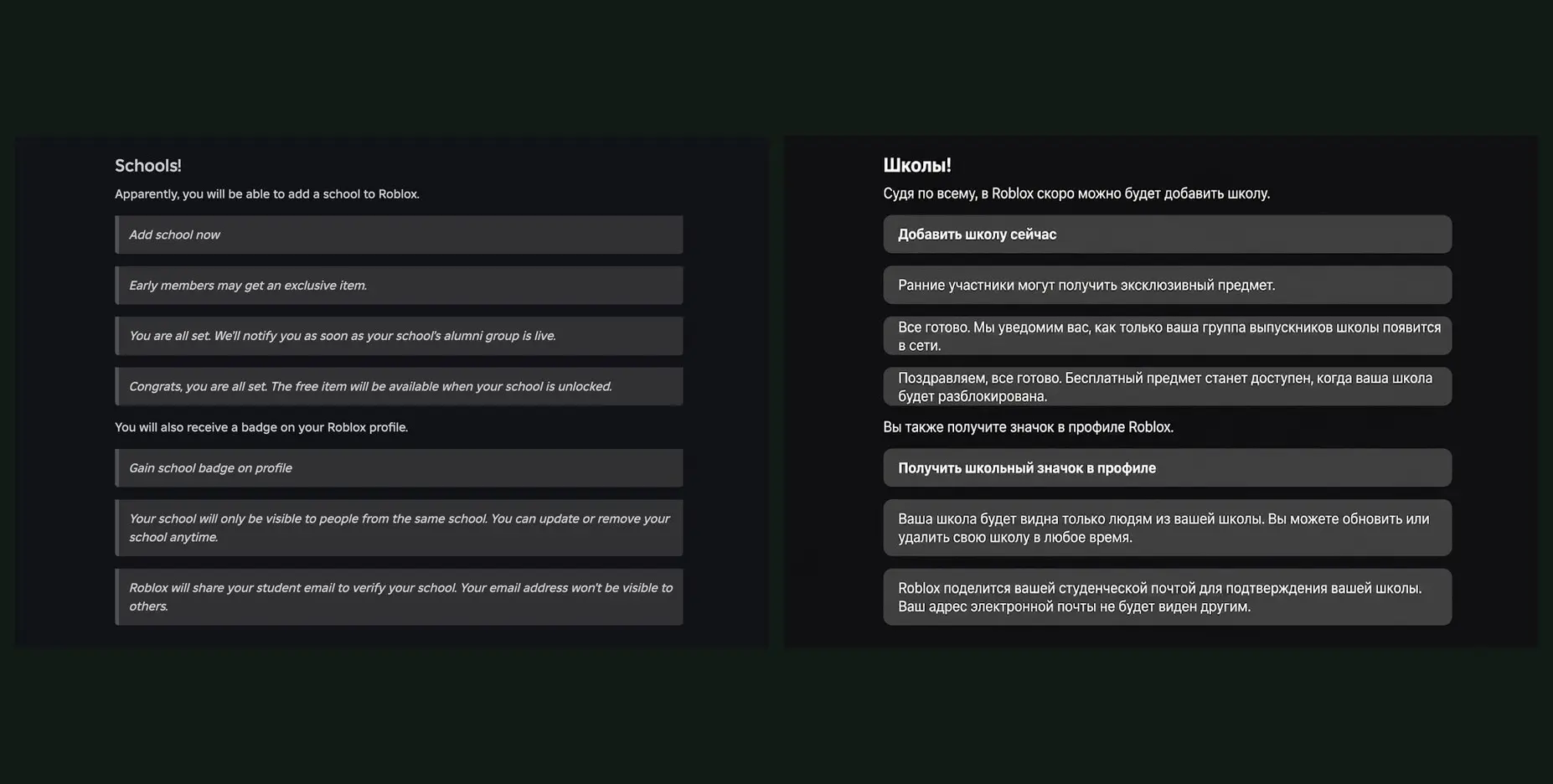Click the "Add school now" quote block
This screenshot has width=1553, height=784.
(x=399, y=235)
